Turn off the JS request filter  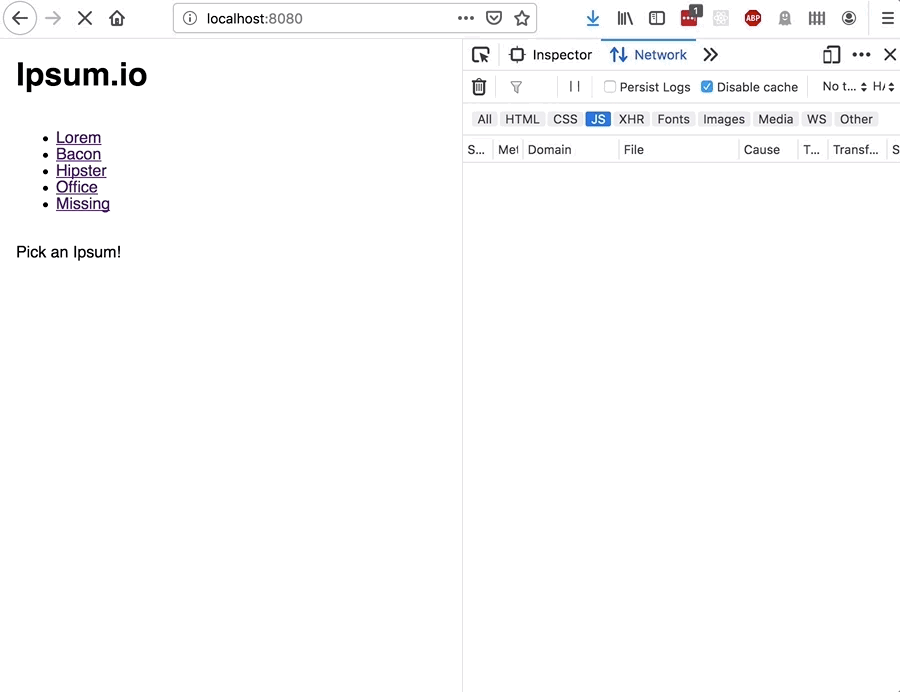tap(598, 119)
